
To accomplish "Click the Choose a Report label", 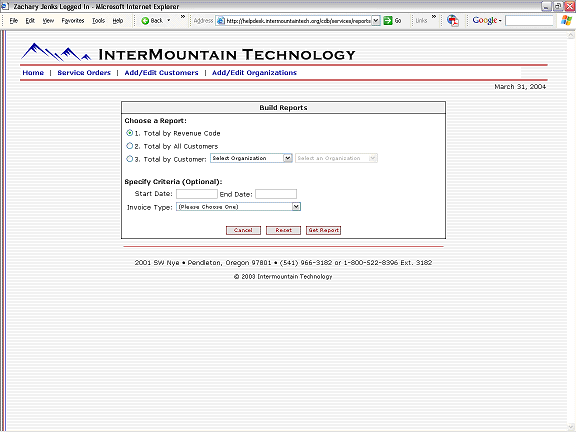I will click(155, 121).
